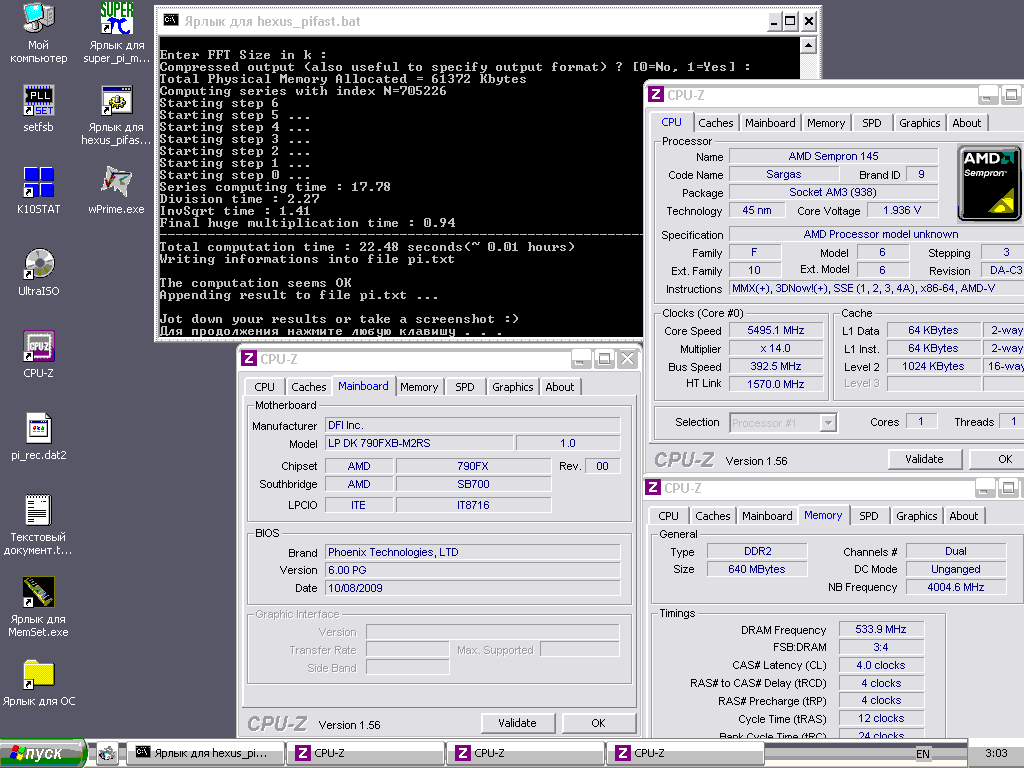Click OK in the Mainboard CPU-Z window
This screenshot has width=1024, height=768.
click(598, 723)
